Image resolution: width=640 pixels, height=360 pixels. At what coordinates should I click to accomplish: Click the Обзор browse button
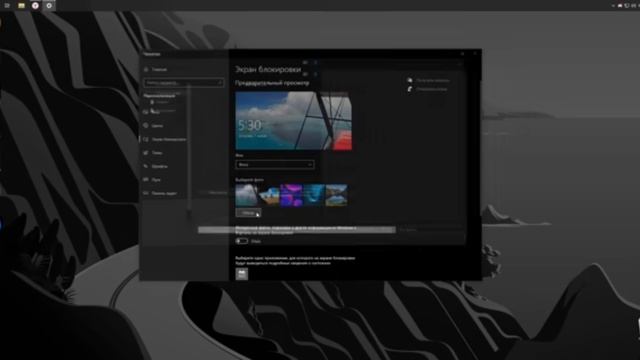[x=248, y=213]
